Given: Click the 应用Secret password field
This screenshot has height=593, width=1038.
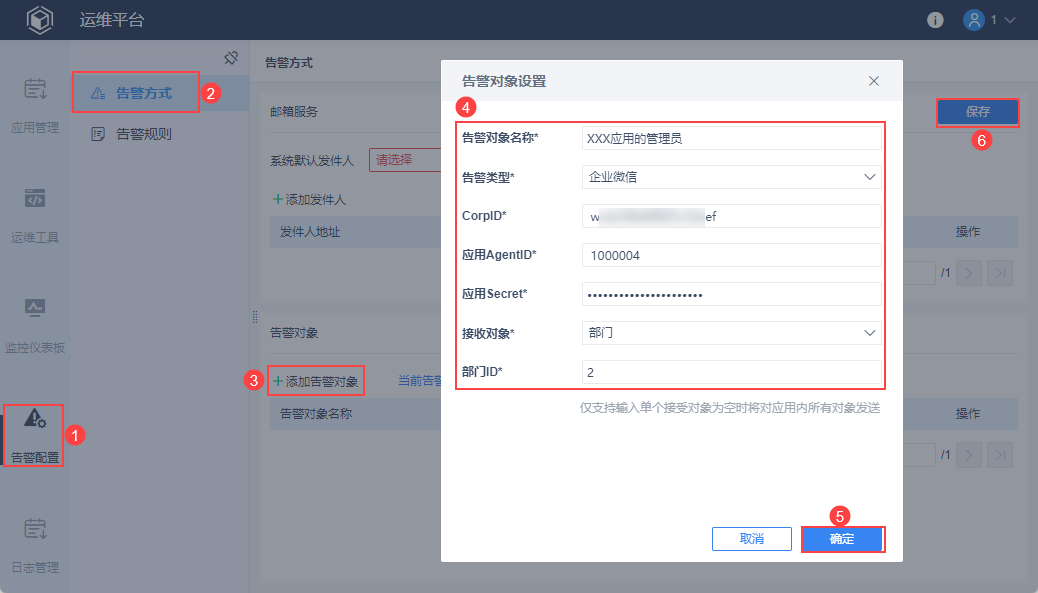Looking at the screenshot, I should pyautogui.click(x=731, y=294).
